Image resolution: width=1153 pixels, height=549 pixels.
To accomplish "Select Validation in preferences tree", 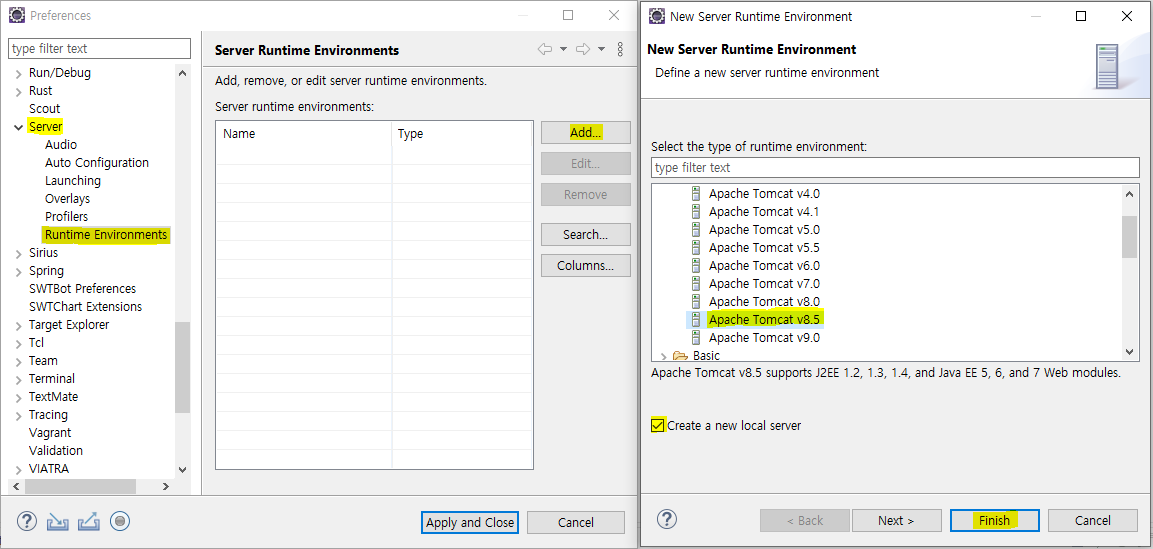I will click(x=56, y=451).
